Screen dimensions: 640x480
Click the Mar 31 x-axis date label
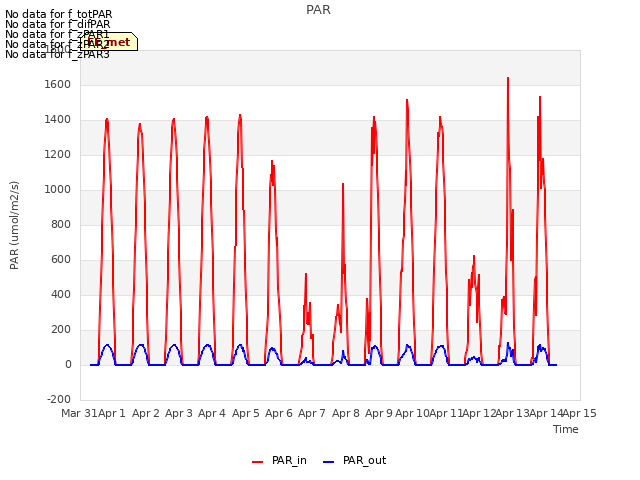tap(79, 413)
